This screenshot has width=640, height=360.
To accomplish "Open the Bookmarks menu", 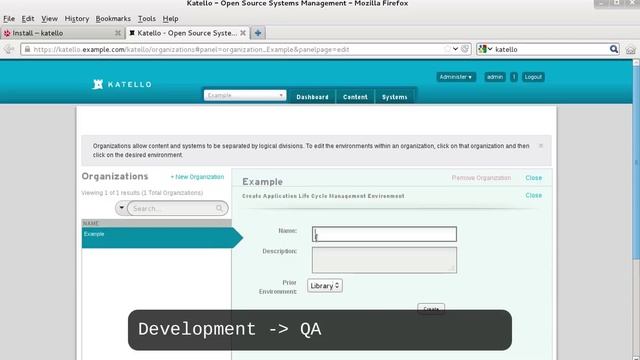I will click(x=113, y=19).
